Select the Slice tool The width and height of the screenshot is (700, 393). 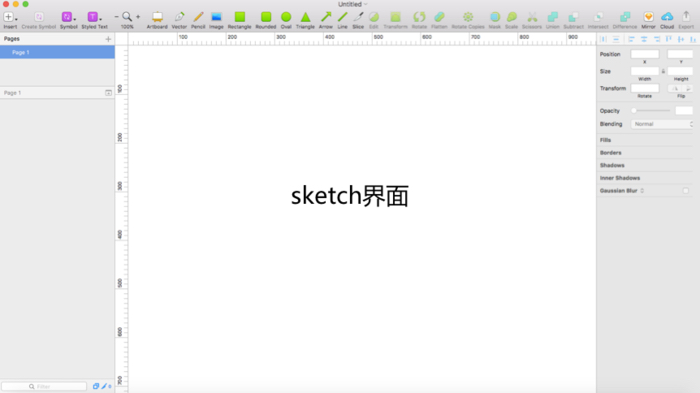tap(358, 17)
